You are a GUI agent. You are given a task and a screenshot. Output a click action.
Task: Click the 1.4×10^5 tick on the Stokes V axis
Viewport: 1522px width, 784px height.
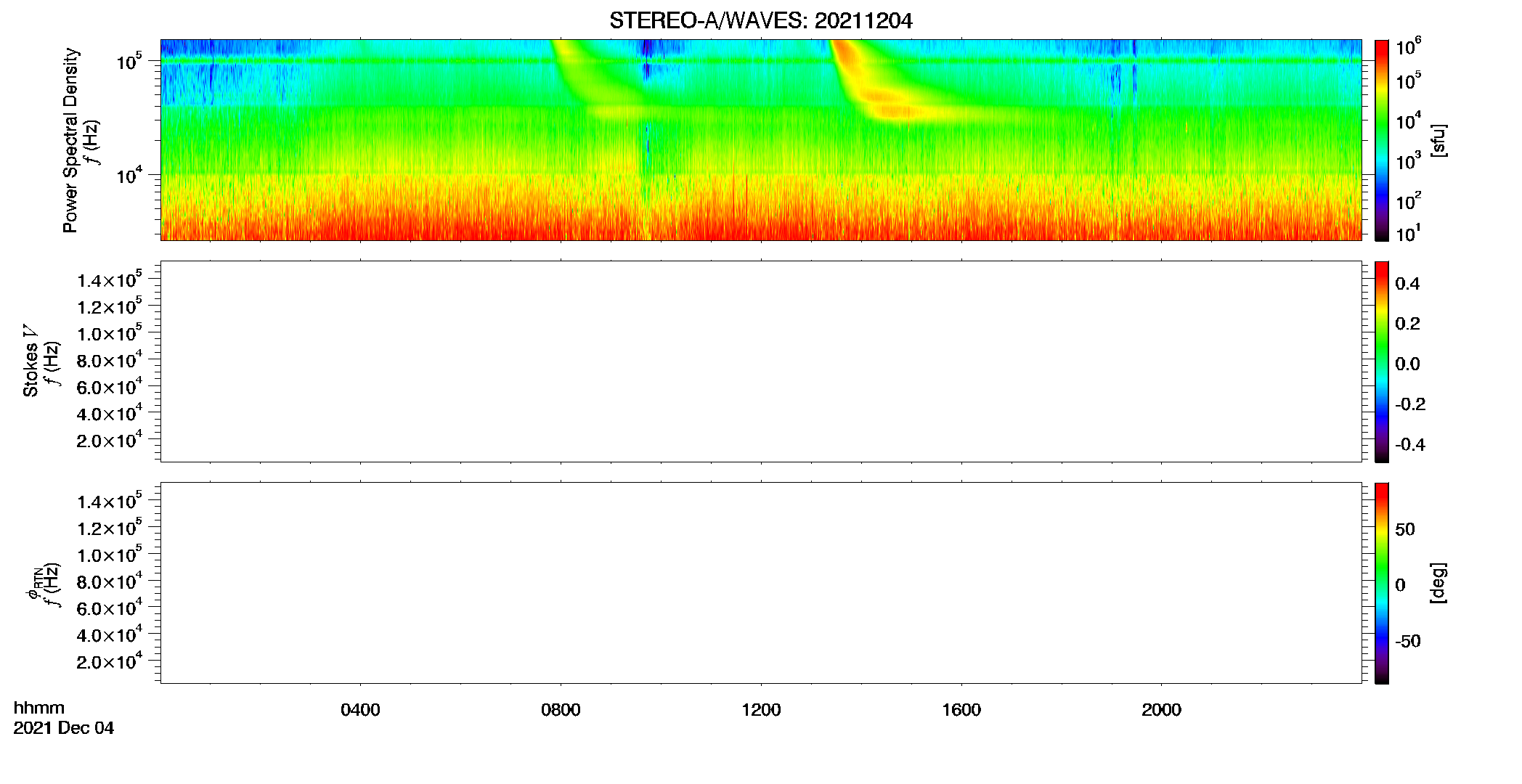pyautogui.click(x=110, y=279)
